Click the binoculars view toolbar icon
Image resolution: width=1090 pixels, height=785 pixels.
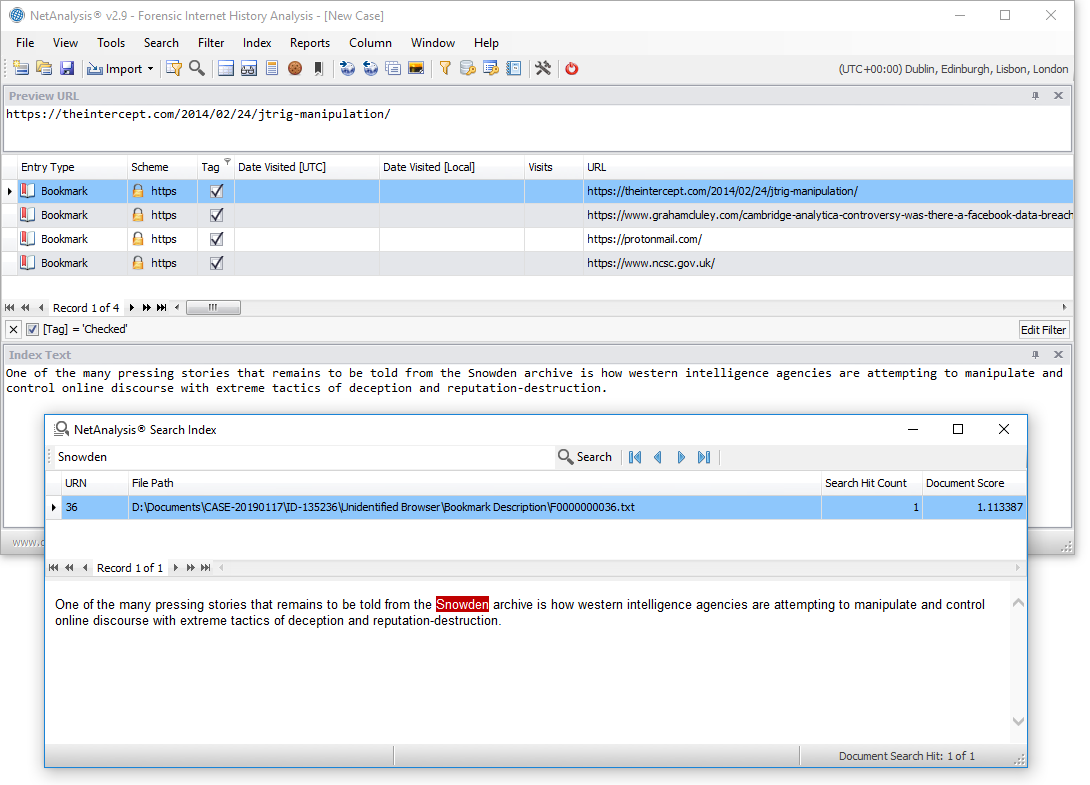(249, 68)
